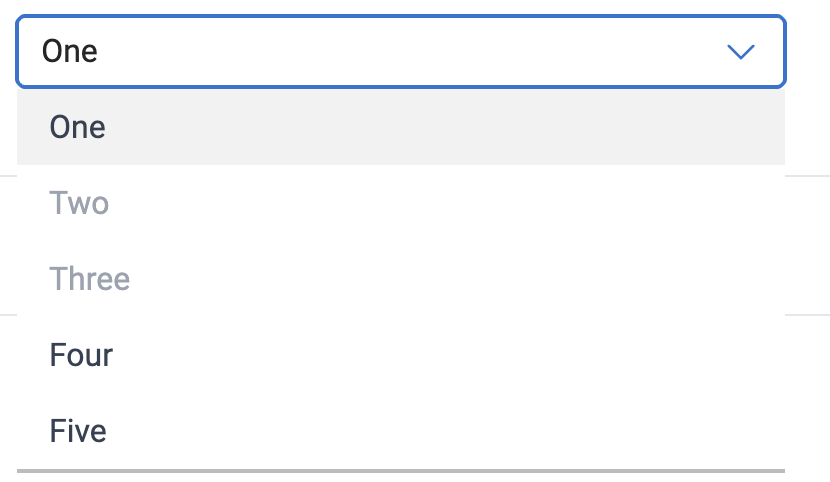This screenshot has width=830, height=482.
Task: Collapse the list using the blue chevron
Action: pos(740,52)
